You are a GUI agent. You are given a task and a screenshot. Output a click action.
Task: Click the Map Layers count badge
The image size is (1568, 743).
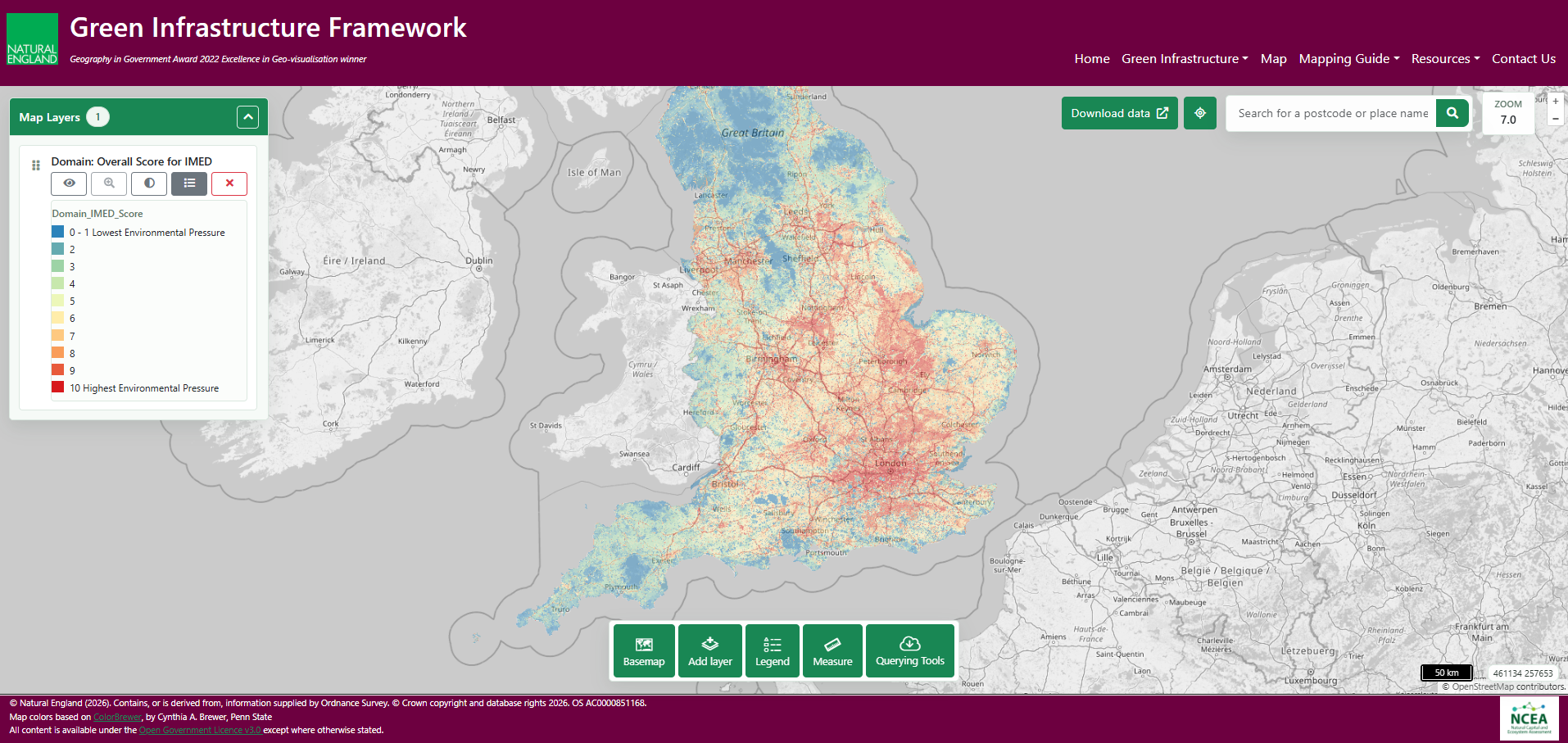[97, 117]
